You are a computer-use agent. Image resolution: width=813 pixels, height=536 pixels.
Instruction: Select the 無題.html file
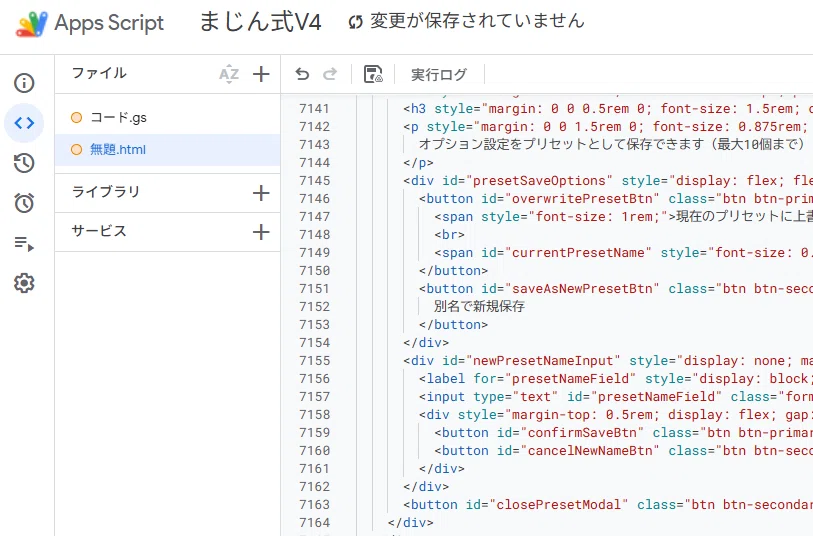[x=167, y=150]
